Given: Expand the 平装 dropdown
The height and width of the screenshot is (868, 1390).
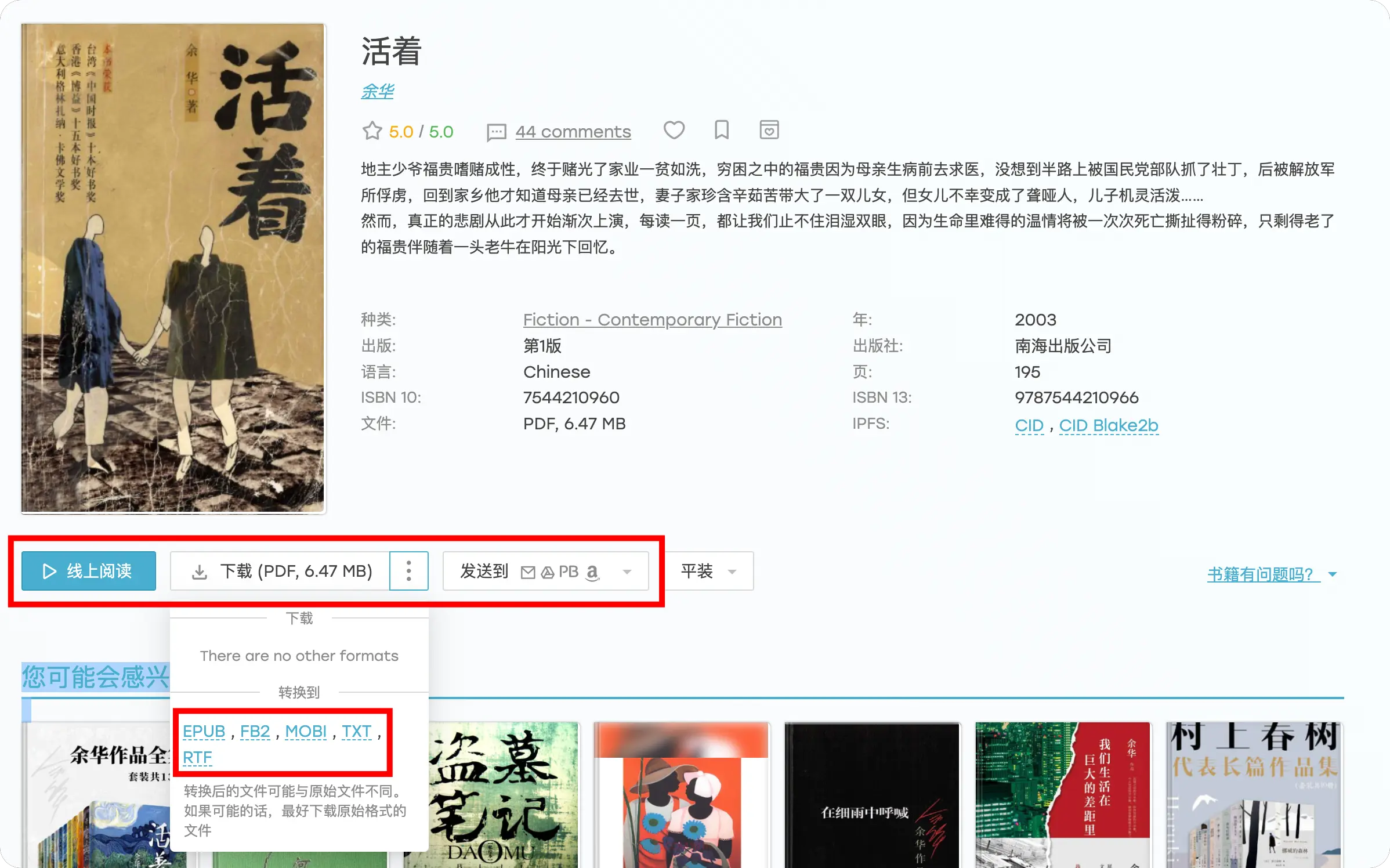Looking at the screenshot, I should tap(709, 571).
